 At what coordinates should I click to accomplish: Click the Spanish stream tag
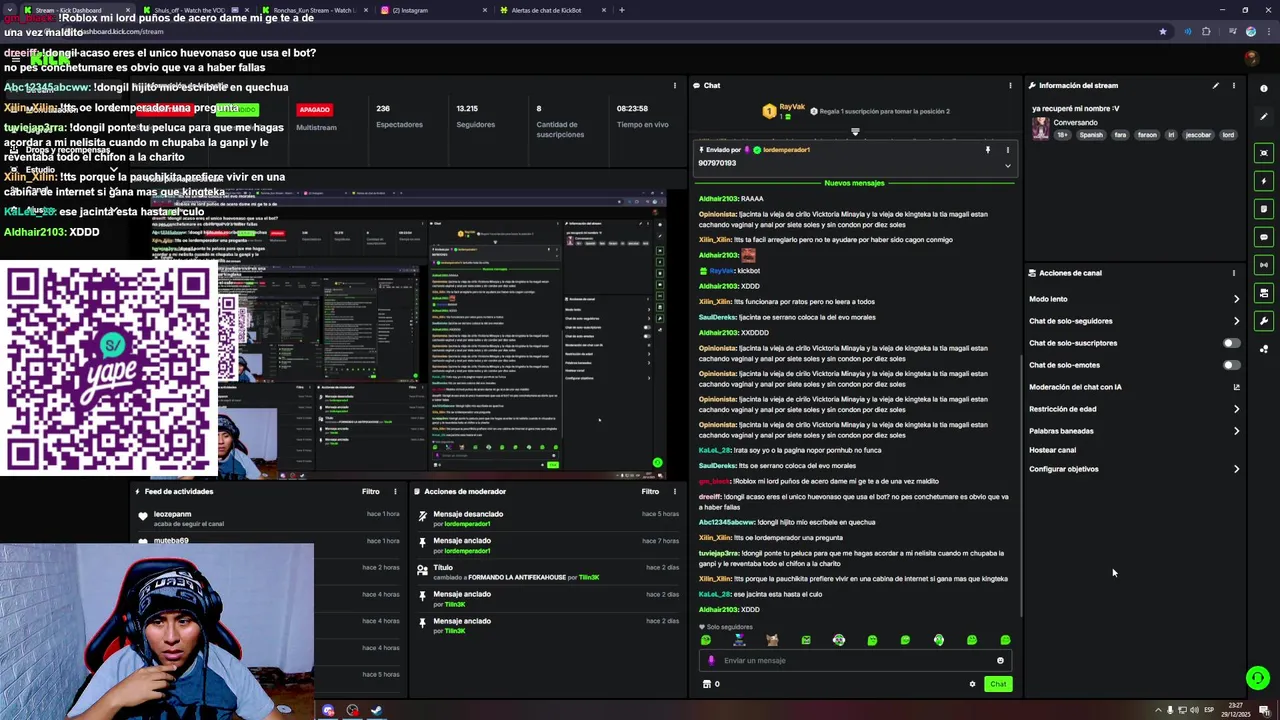(x=1091, y=135)
